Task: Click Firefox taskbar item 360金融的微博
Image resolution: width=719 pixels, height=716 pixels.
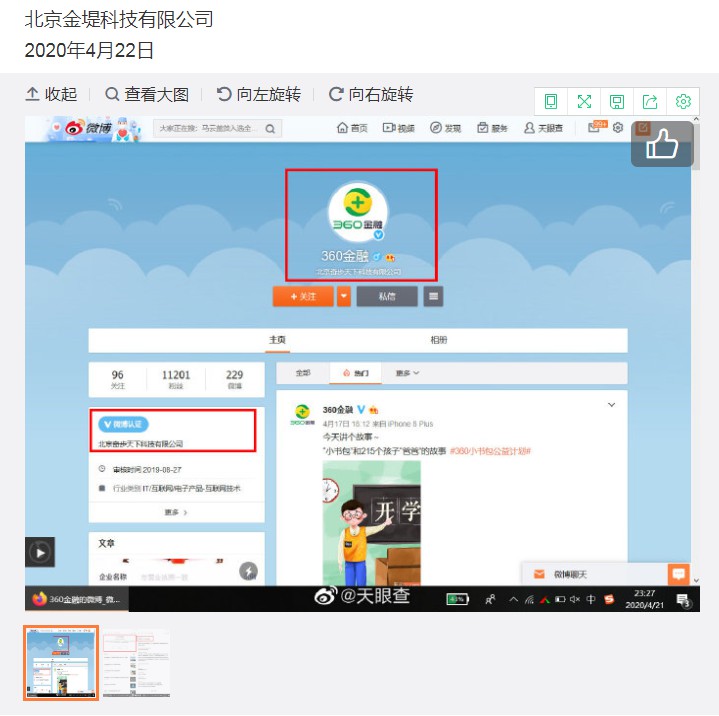Action: pyautogui.click(x=77, y=599)
